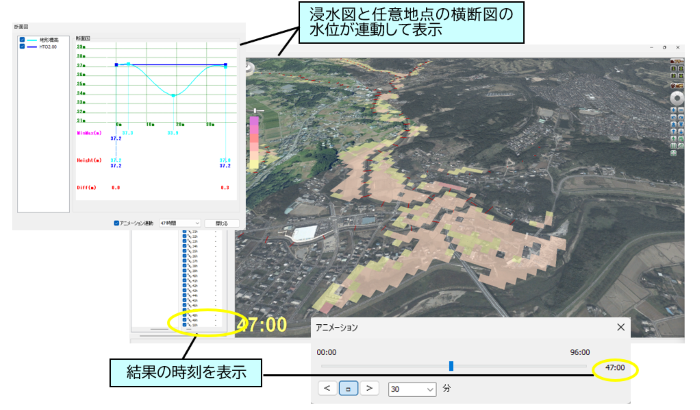
Task: Minimize the main map window
Action: (651, 47)
